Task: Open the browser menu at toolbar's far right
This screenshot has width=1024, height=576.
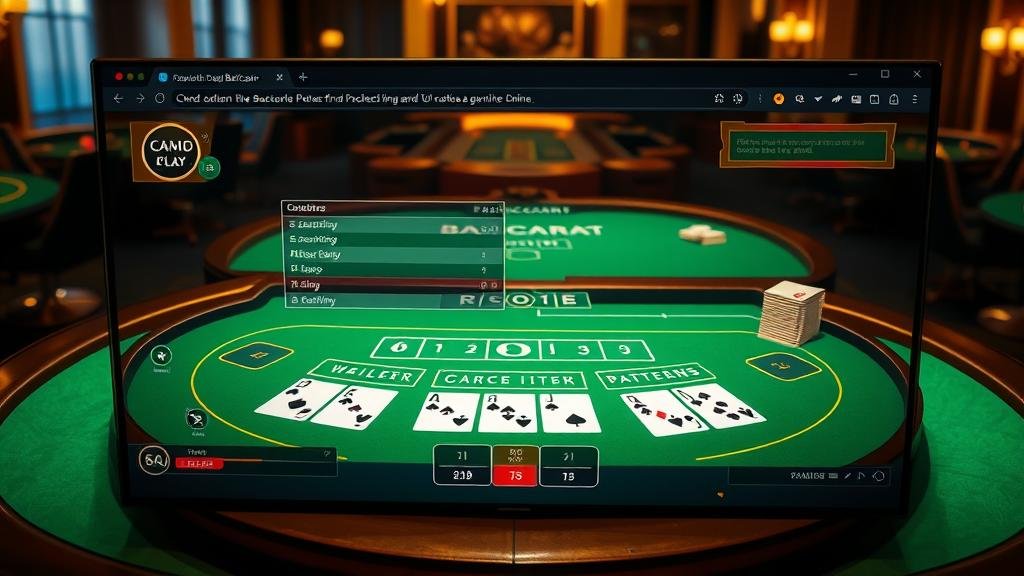Action: coord(915,99)
